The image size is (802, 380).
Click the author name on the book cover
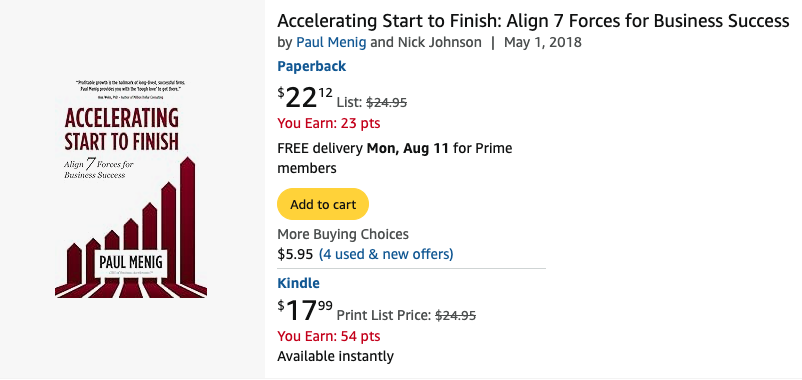coord(131,263)
